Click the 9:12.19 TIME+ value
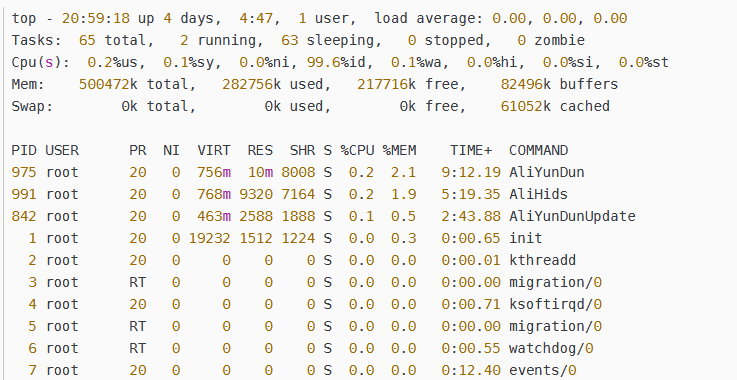Image resolution: width=737 pixels, height=380 pixels. [471, 173]
